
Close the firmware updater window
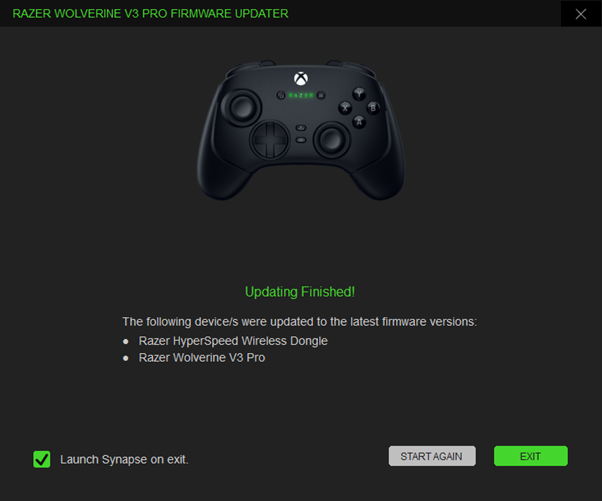pyautogui.click(x=580, y=14)
